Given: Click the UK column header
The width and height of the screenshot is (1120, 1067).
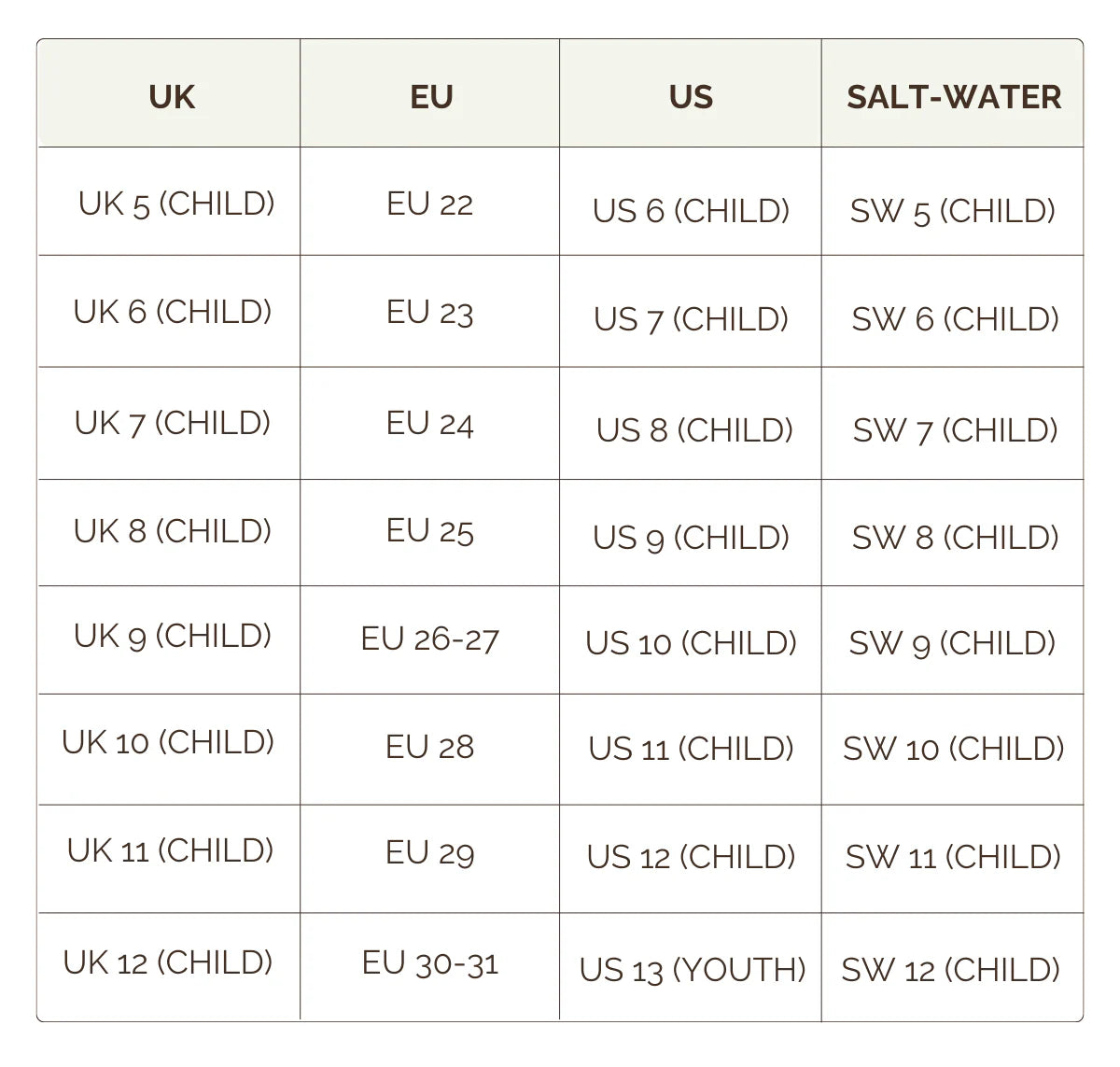Looking at the screenshot, I should pos(172,97).
